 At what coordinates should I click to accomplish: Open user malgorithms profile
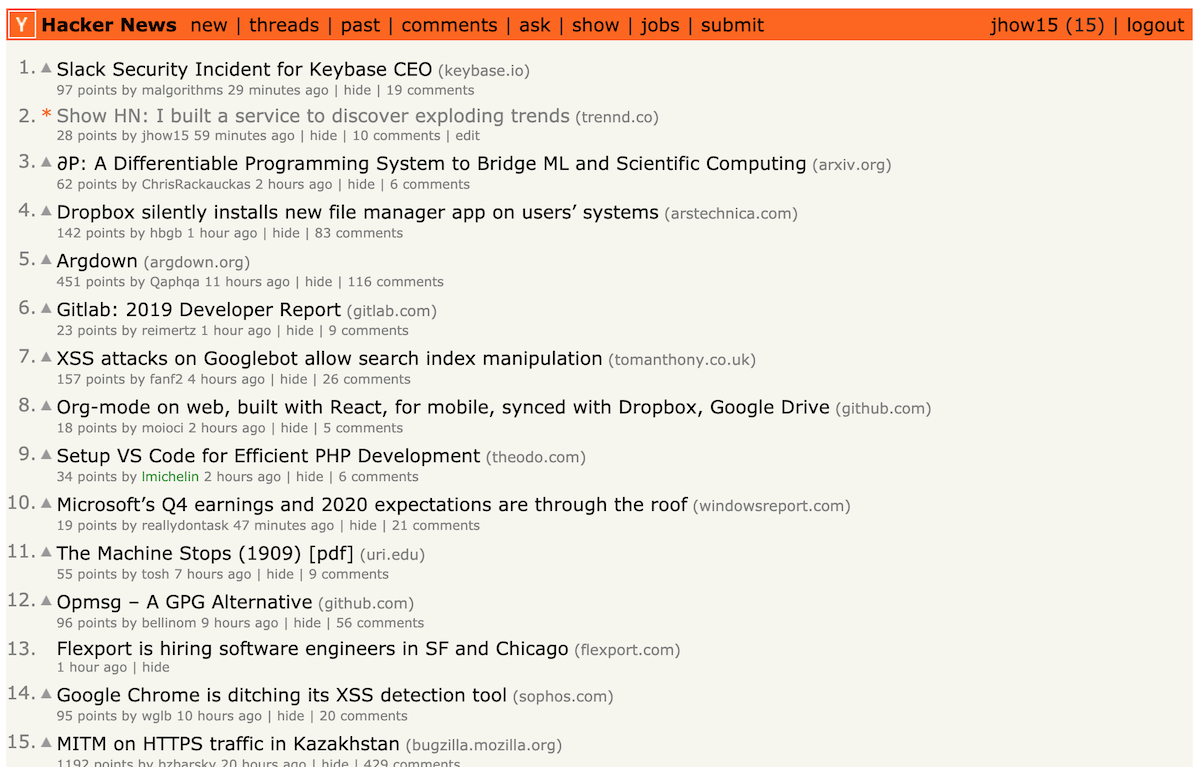click(x=182, y=90)
